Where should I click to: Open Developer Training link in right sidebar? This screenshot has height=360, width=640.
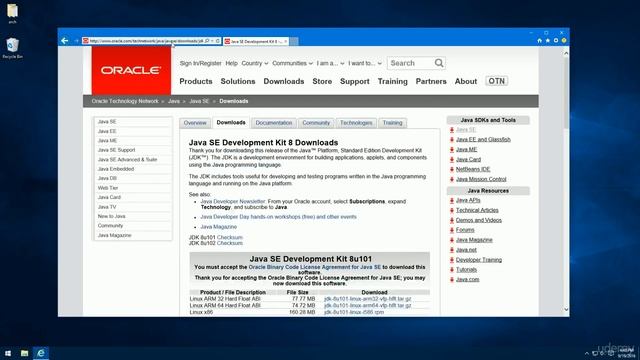(479, 260)
